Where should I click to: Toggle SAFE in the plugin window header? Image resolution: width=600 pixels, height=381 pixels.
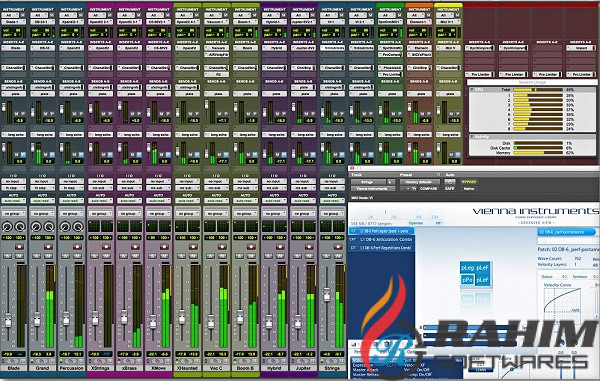pos(450,189)
